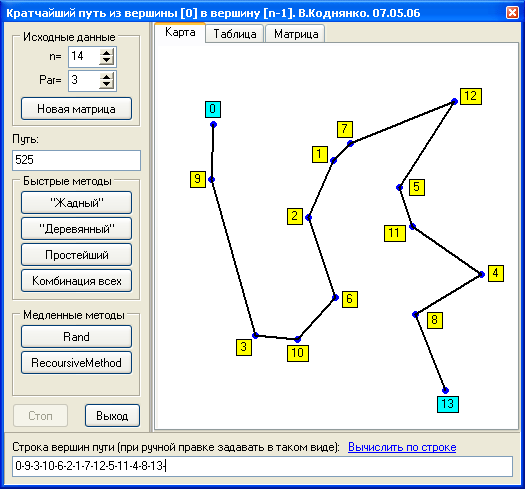Exit the program with Выход button
The height and width of the screenshot is (489, 525).
[112, 416]
